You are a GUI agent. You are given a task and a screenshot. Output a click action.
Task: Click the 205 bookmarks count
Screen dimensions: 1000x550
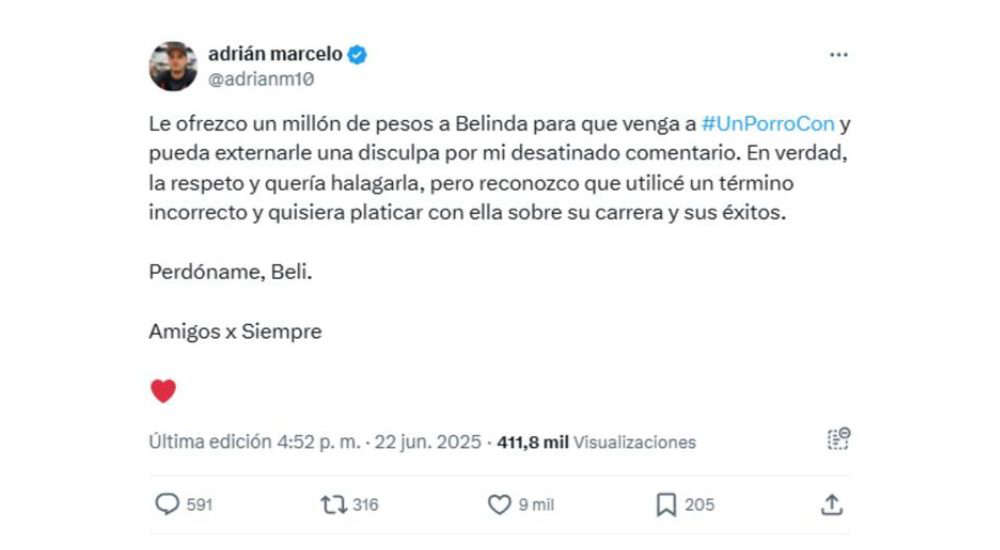pos(700,505)
